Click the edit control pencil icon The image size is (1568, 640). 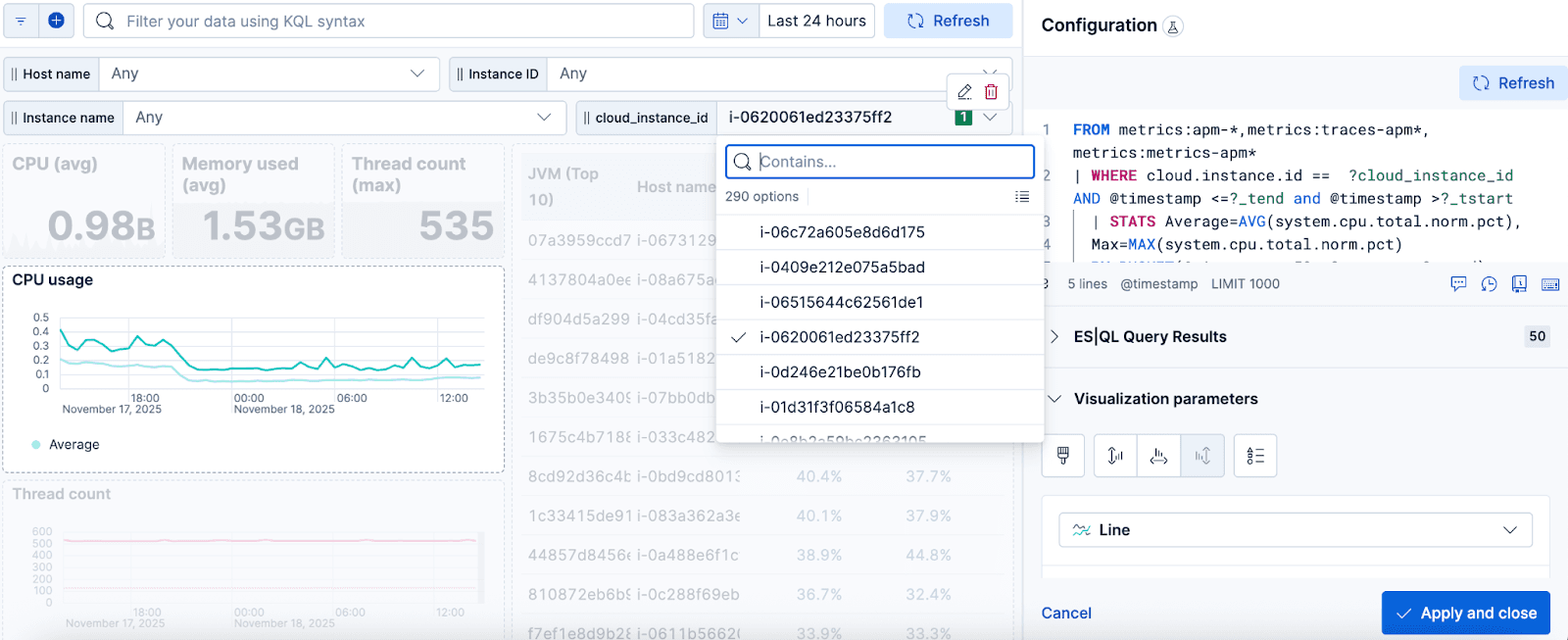pos(964,92)
